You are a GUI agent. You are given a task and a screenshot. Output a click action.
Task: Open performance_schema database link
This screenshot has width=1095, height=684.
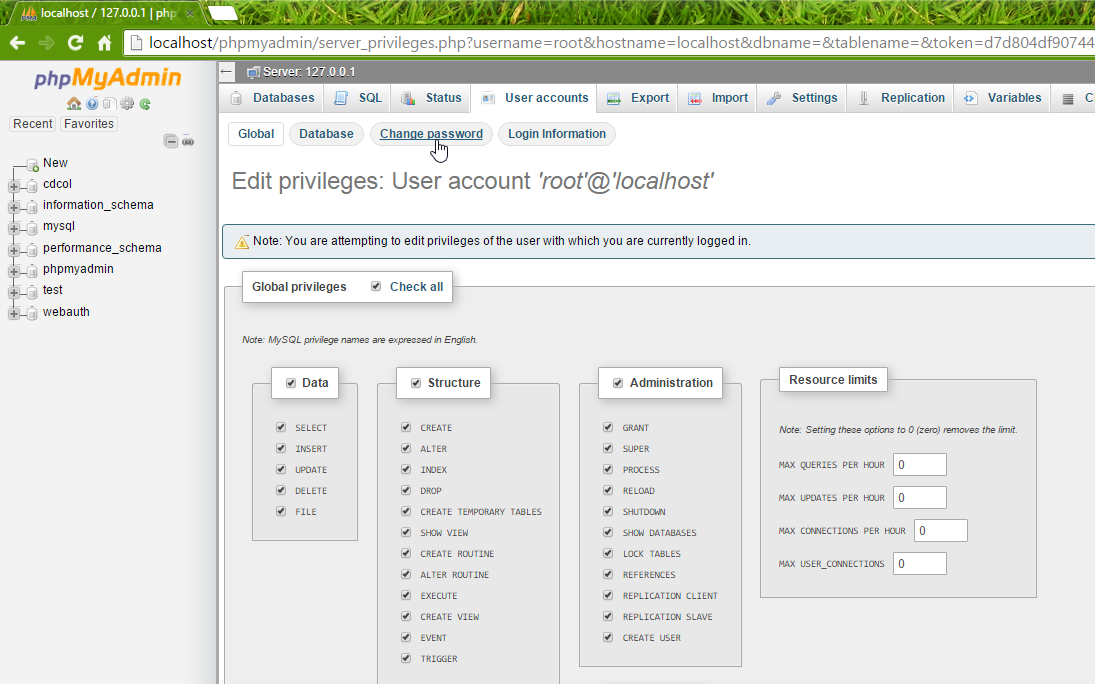[x=102, y=247]
